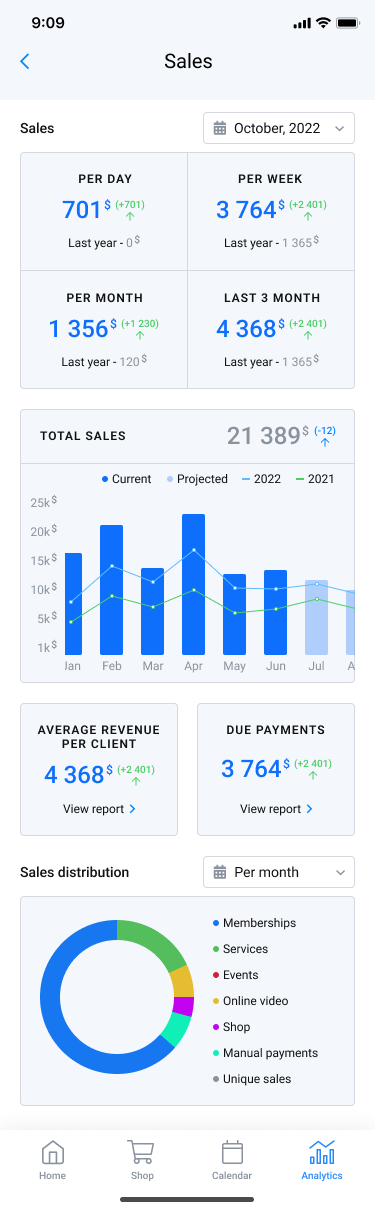Go back using the header arrow

click(25, 61)
